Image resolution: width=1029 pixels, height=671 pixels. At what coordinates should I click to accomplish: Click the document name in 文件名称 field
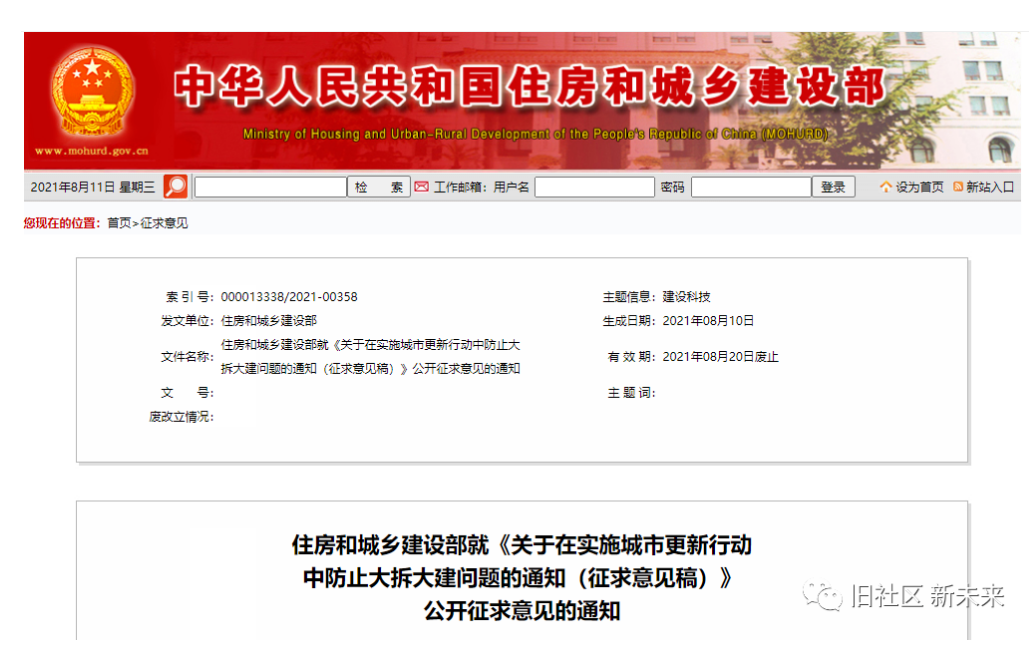370,356
